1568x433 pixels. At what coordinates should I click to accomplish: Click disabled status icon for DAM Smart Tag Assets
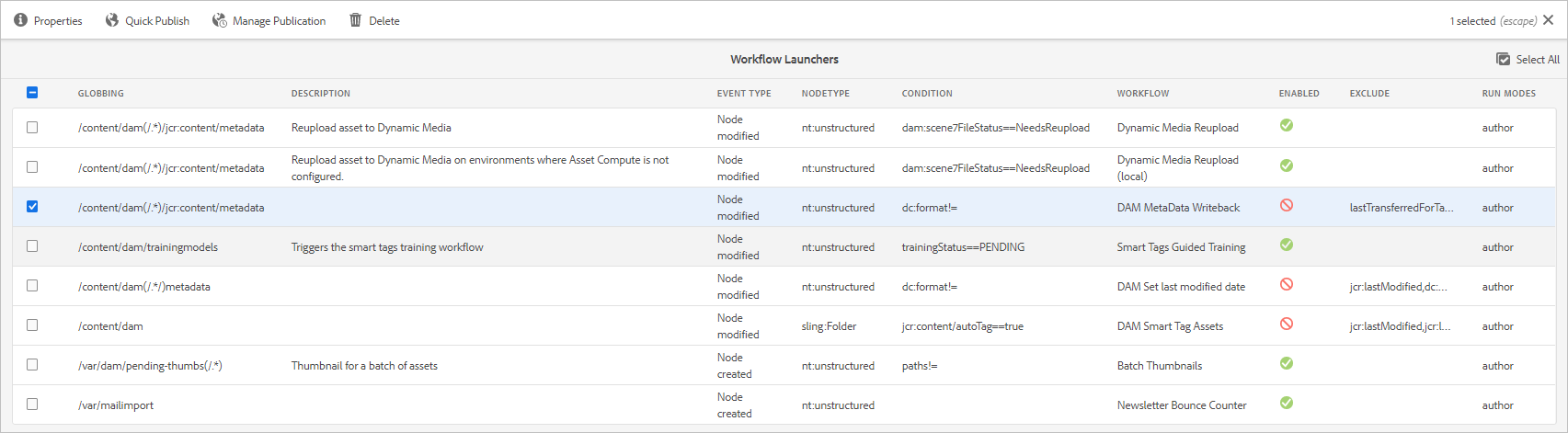point(1287,324)
